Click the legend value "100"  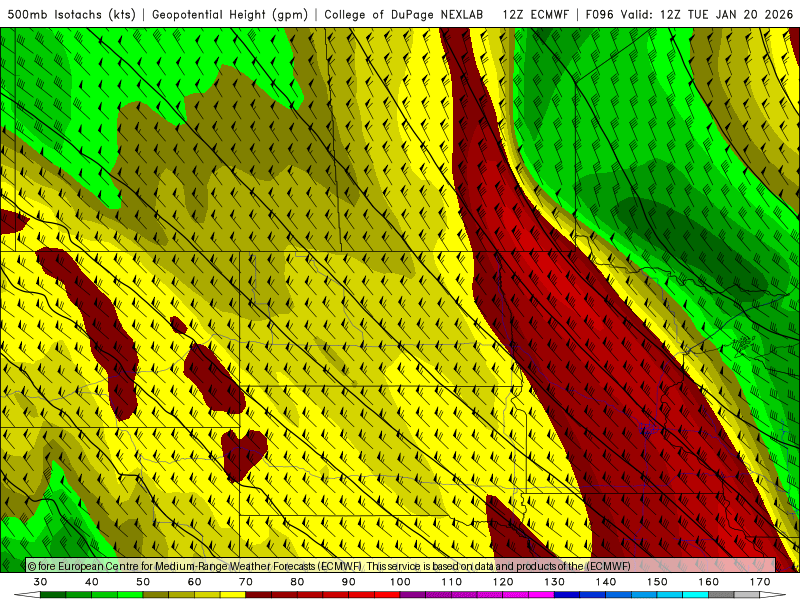401,582
